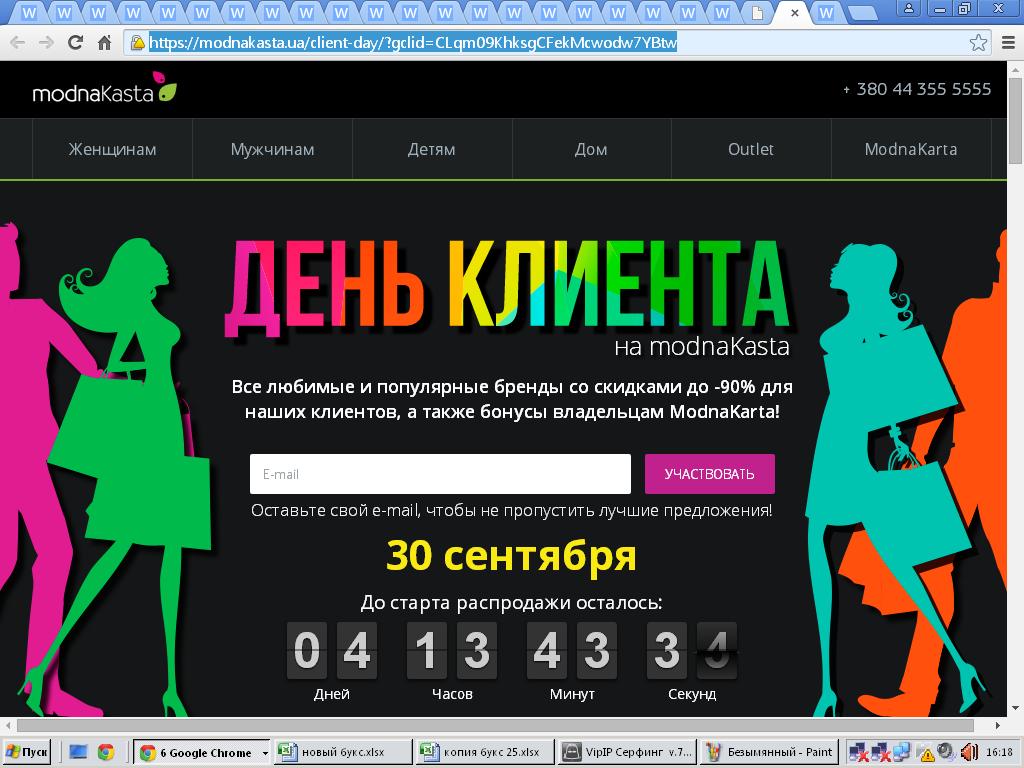This screenshot has height=768, width=1024.
Task: Click the vertical scrollbar down arrow
Action: 1016,709
